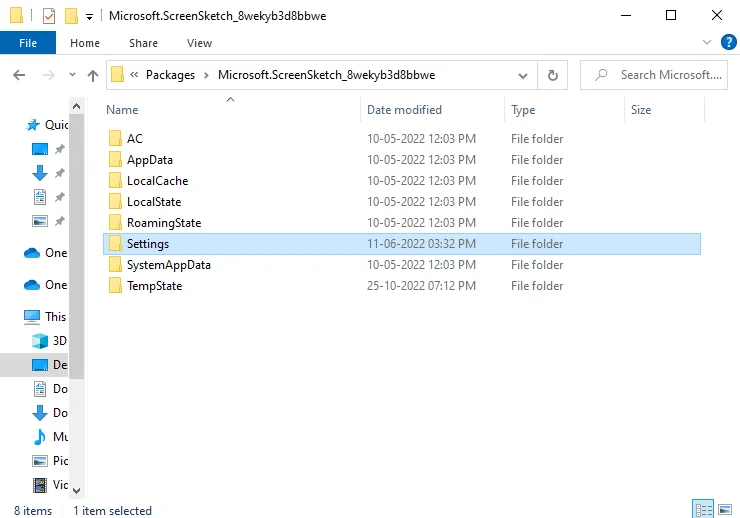740x518 pixels.
Task: Click the Settings folder date 11-06-2022
Action: pyautogui.click(x=421, y=244)
